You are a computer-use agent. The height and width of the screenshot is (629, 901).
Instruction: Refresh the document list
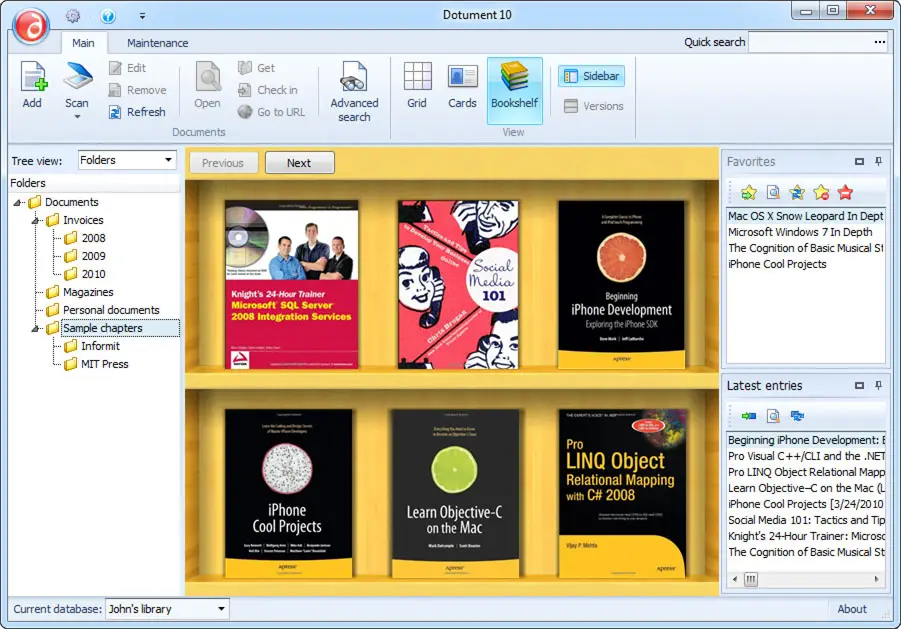click(x=137, y=111)
